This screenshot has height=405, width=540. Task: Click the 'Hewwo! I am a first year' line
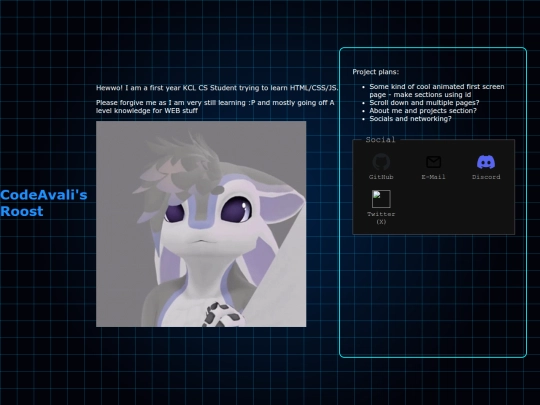point(217,88)
